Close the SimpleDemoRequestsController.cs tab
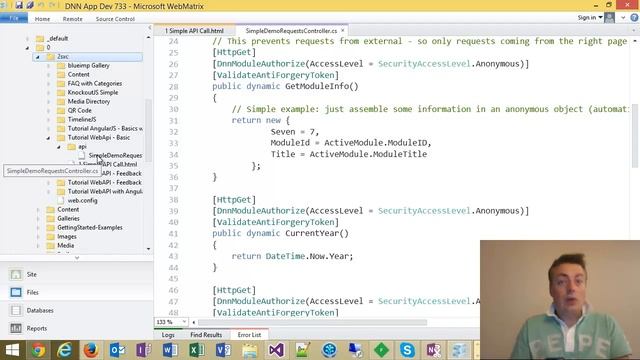Viewport: 640px width, 360px height. (343, 30)
